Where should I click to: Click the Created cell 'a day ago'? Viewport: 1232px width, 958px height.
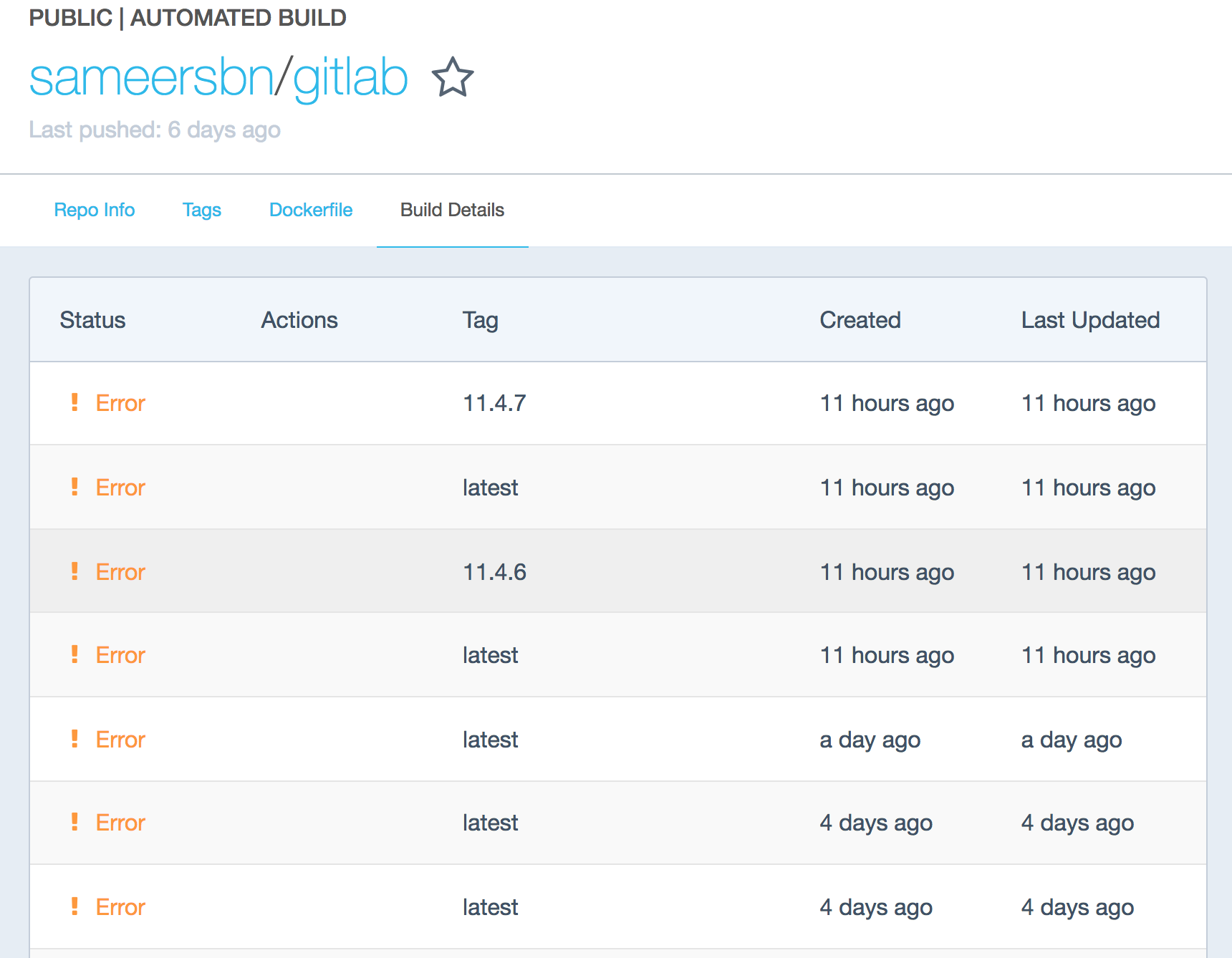[870, 740]
